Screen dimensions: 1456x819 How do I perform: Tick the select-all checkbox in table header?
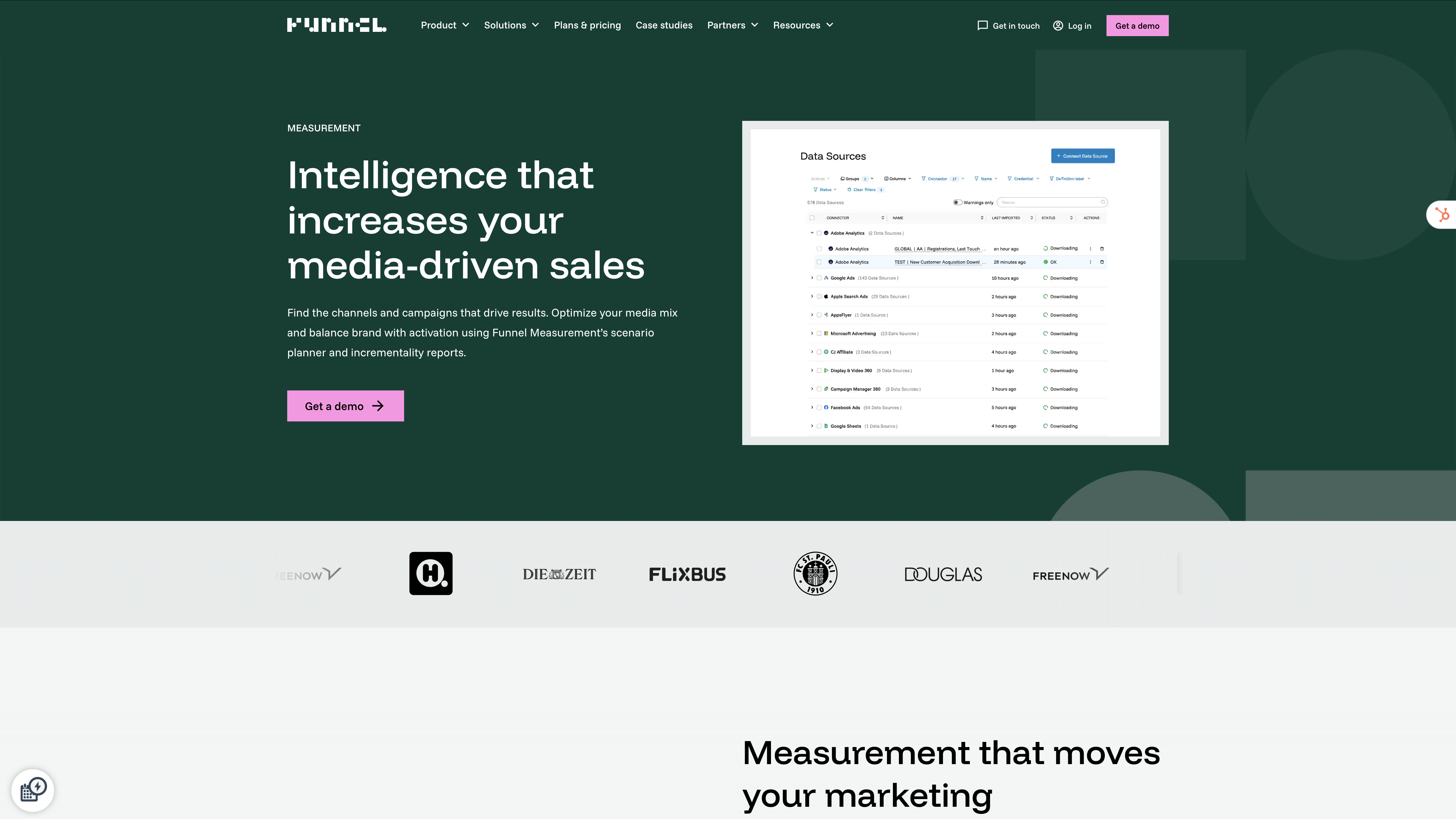pos(812,218)
